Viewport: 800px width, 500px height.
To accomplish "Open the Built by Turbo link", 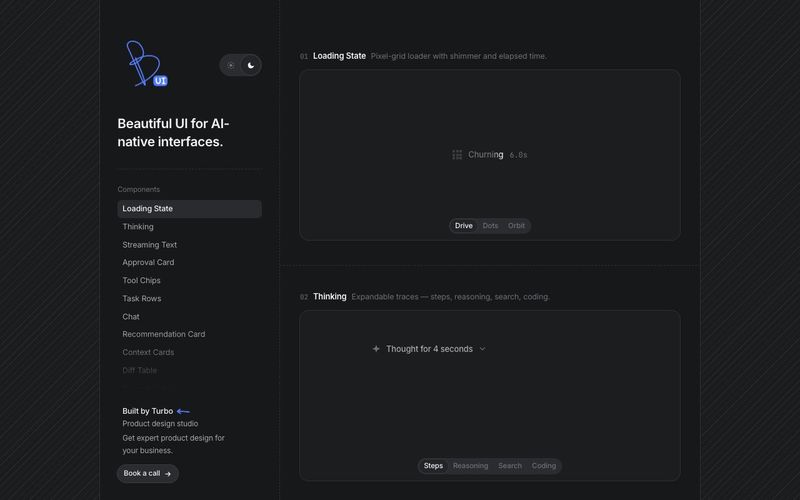I will click(x=147, y=411).
